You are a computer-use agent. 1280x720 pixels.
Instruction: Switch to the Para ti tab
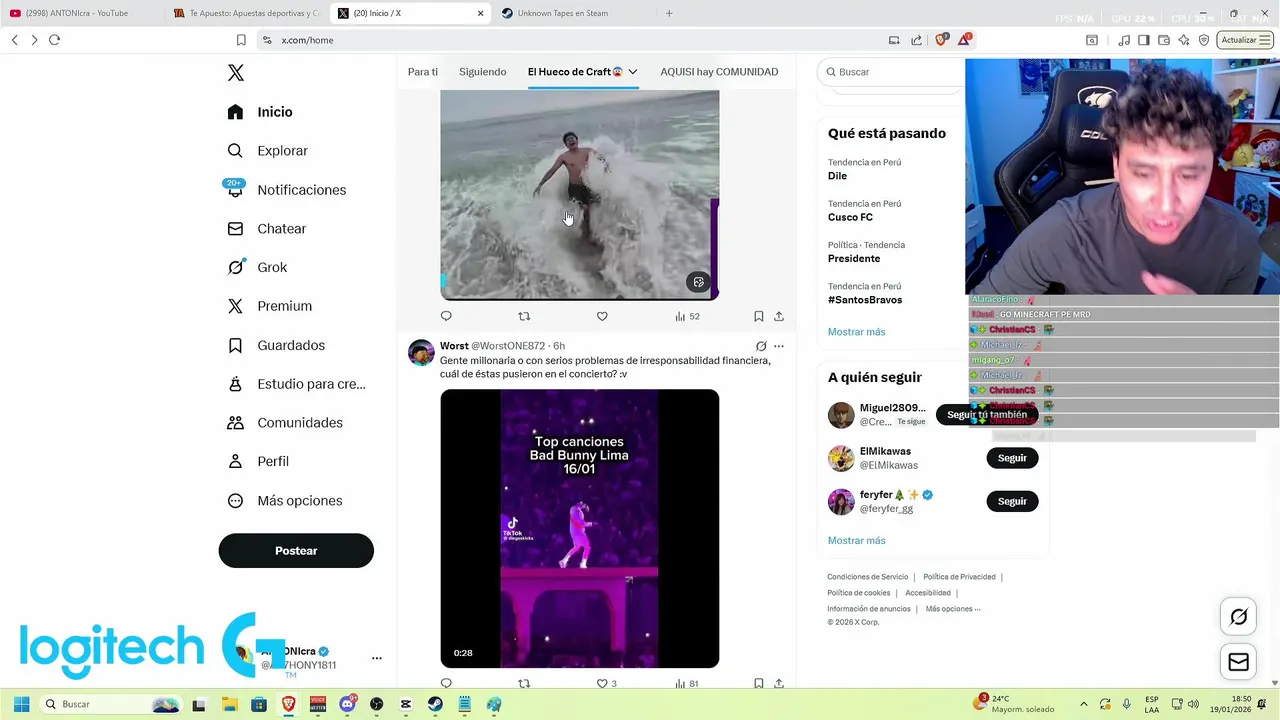tap(423, 72)
